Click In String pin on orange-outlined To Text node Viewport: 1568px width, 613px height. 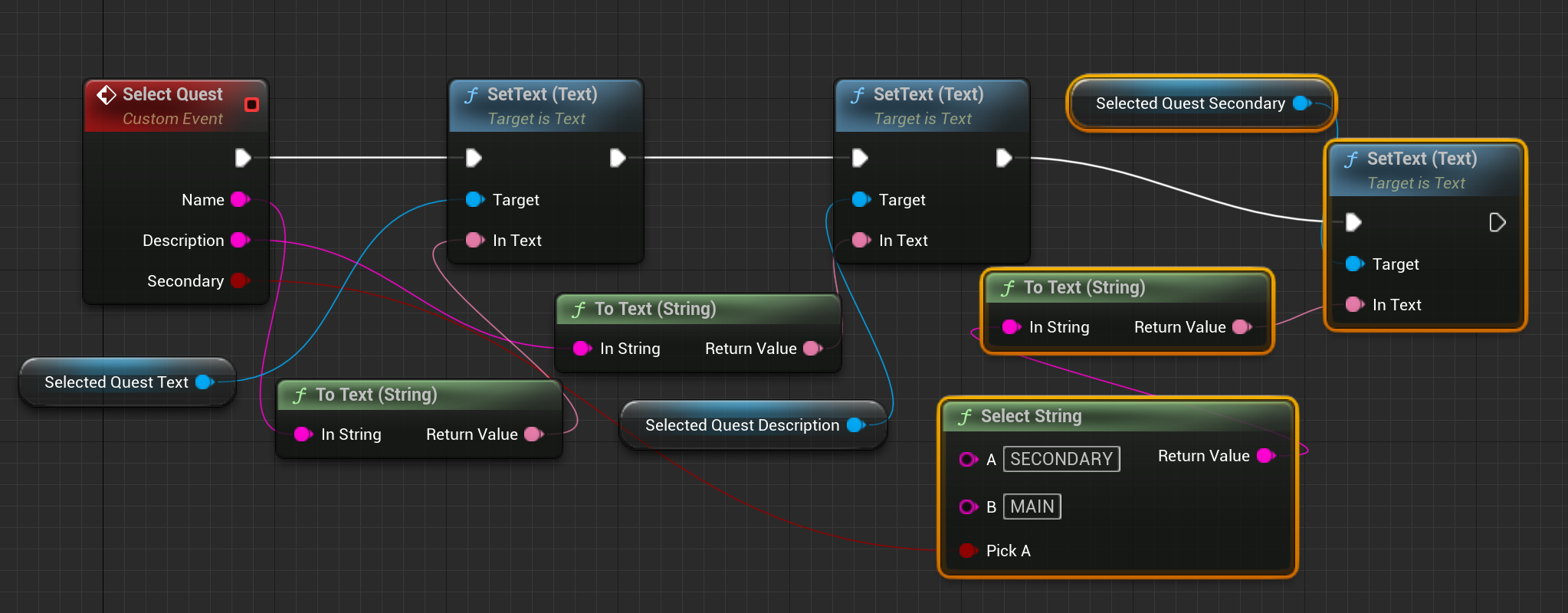(1012, 326)
